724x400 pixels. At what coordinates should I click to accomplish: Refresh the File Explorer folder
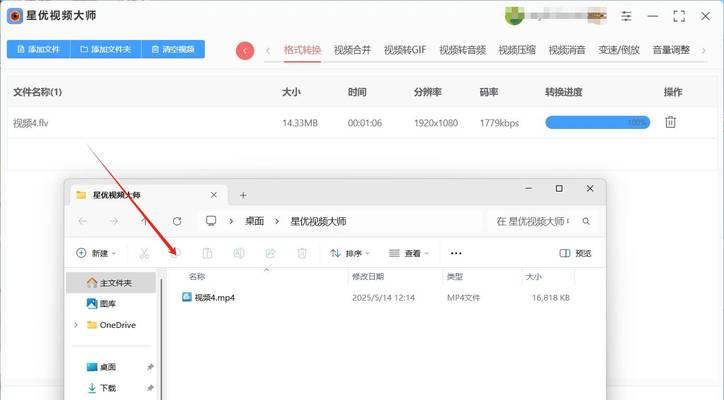[x=177, y=221]
